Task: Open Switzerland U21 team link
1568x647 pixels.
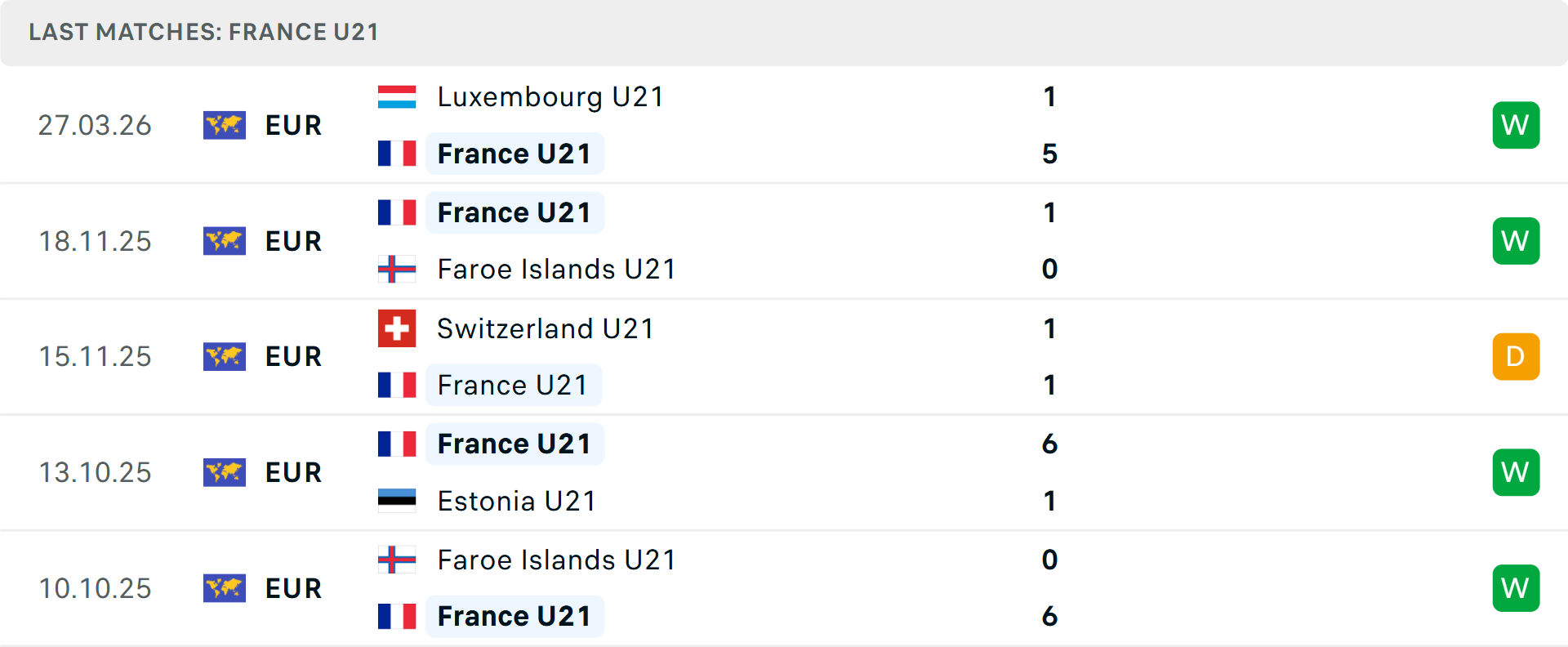Action: (546, 328)
